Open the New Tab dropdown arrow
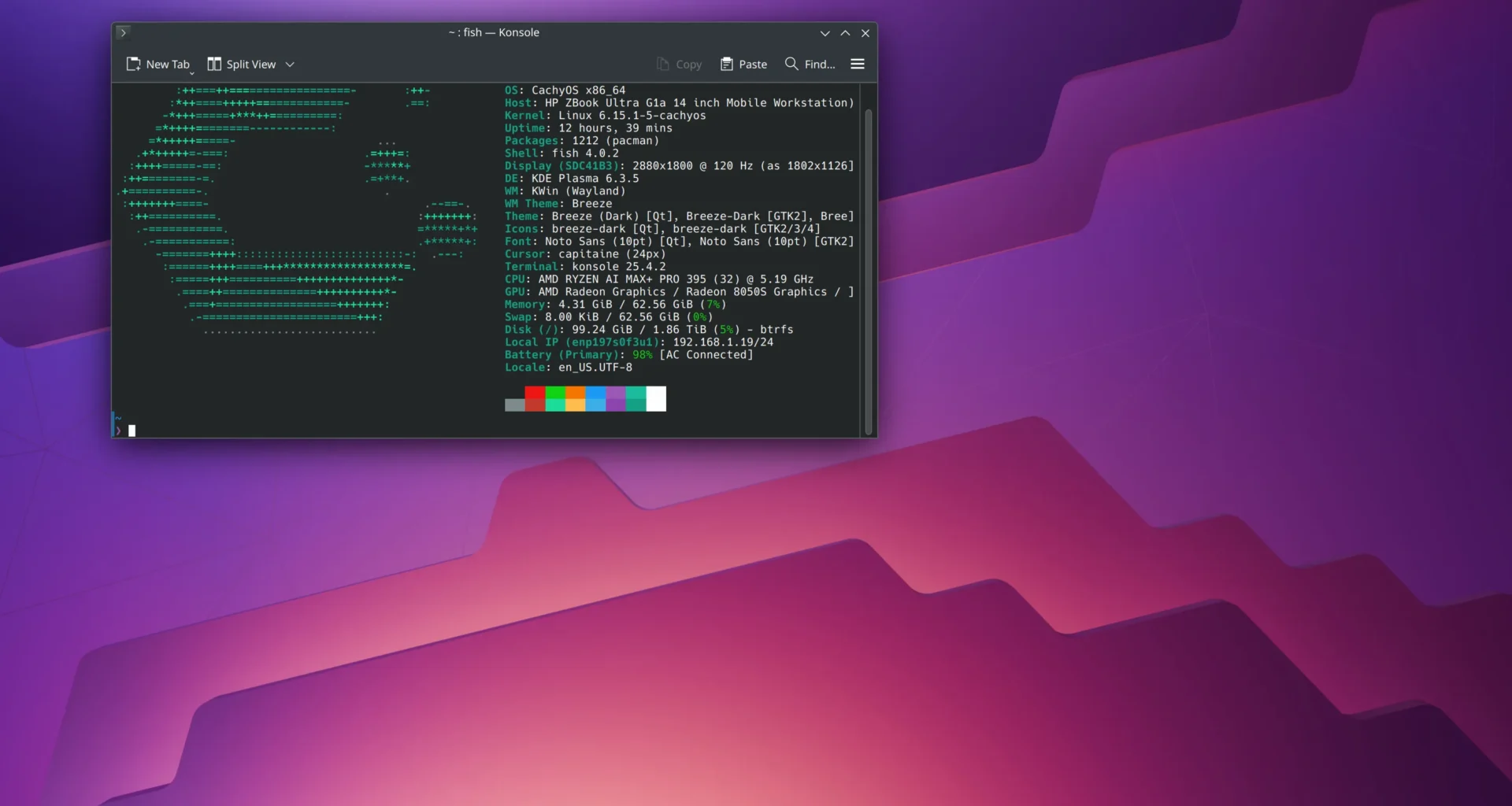Image resolution: width=1512 pixels, height=806 pixels. [x=191, y=72]
